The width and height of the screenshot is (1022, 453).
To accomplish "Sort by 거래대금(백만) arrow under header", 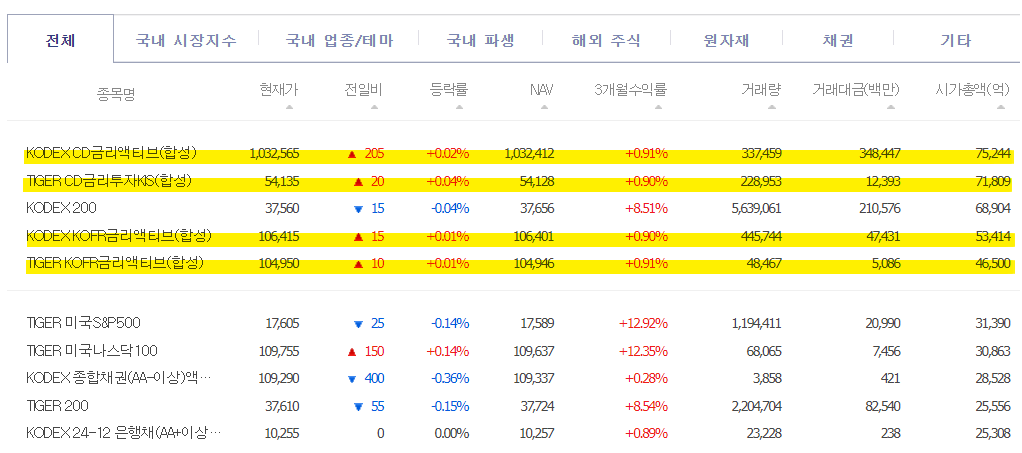I will (891, 107).
